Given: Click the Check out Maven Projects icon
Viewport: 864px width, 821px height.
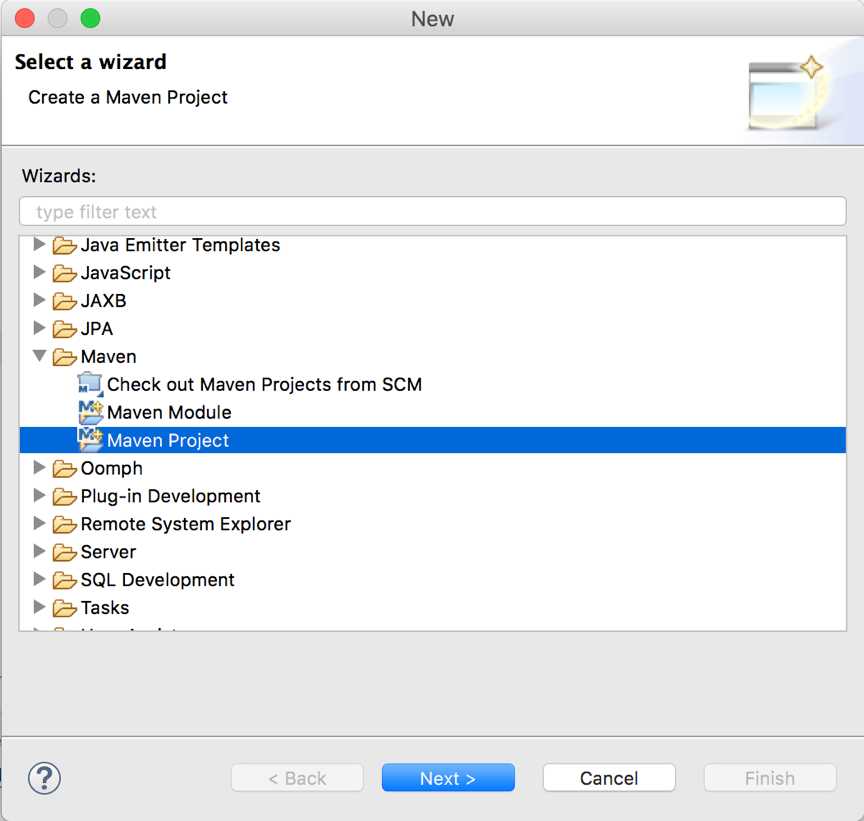Looking at the screenshot, I should tap(91, 384).
